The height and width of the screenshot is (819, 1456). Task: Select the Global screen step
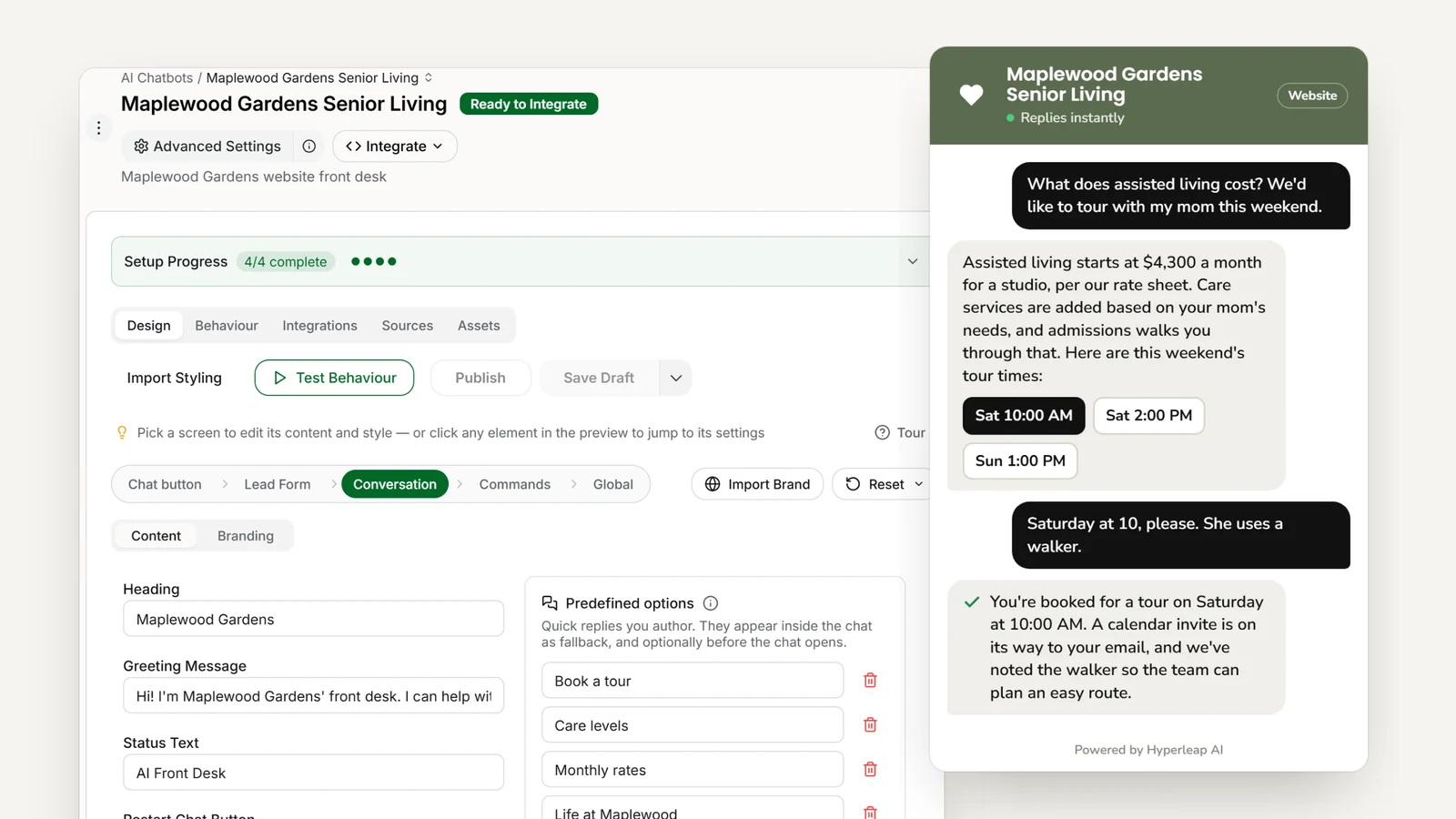[613, 485]
